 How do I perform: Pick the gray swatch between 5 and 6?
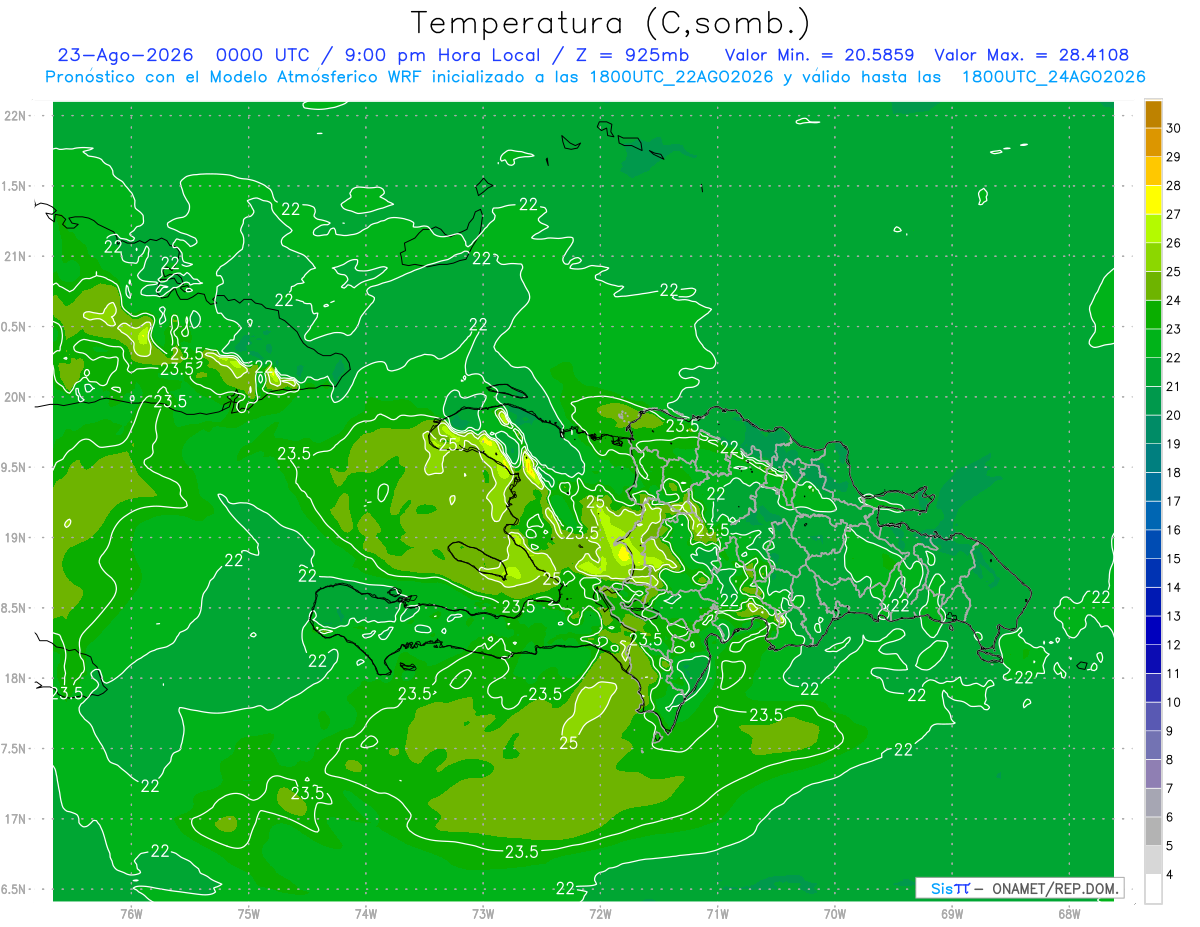click(1153, 832)
